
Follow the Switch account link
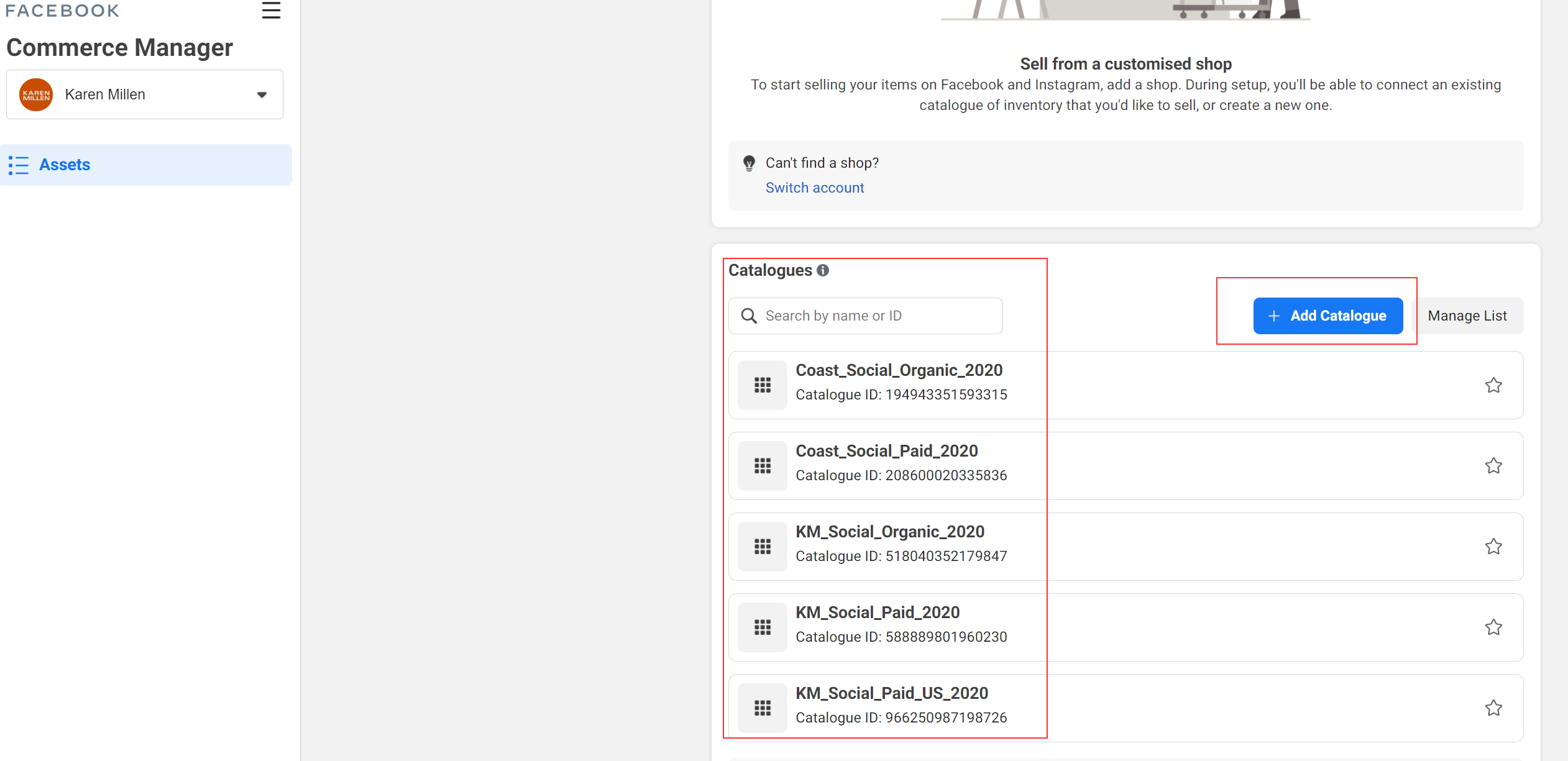[x=814, y=188]
